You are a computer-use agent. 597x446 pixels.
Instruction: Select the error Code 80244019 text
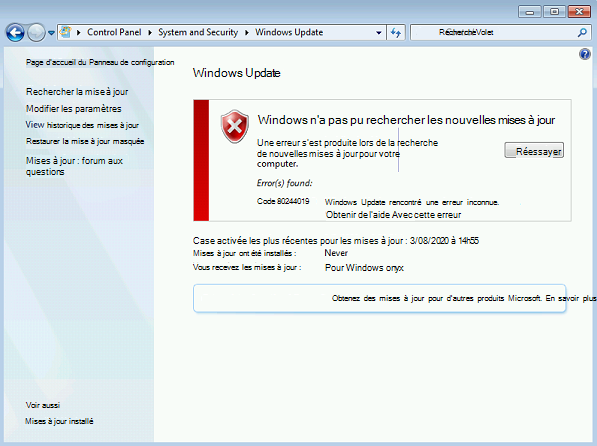(x=283, y=201)
